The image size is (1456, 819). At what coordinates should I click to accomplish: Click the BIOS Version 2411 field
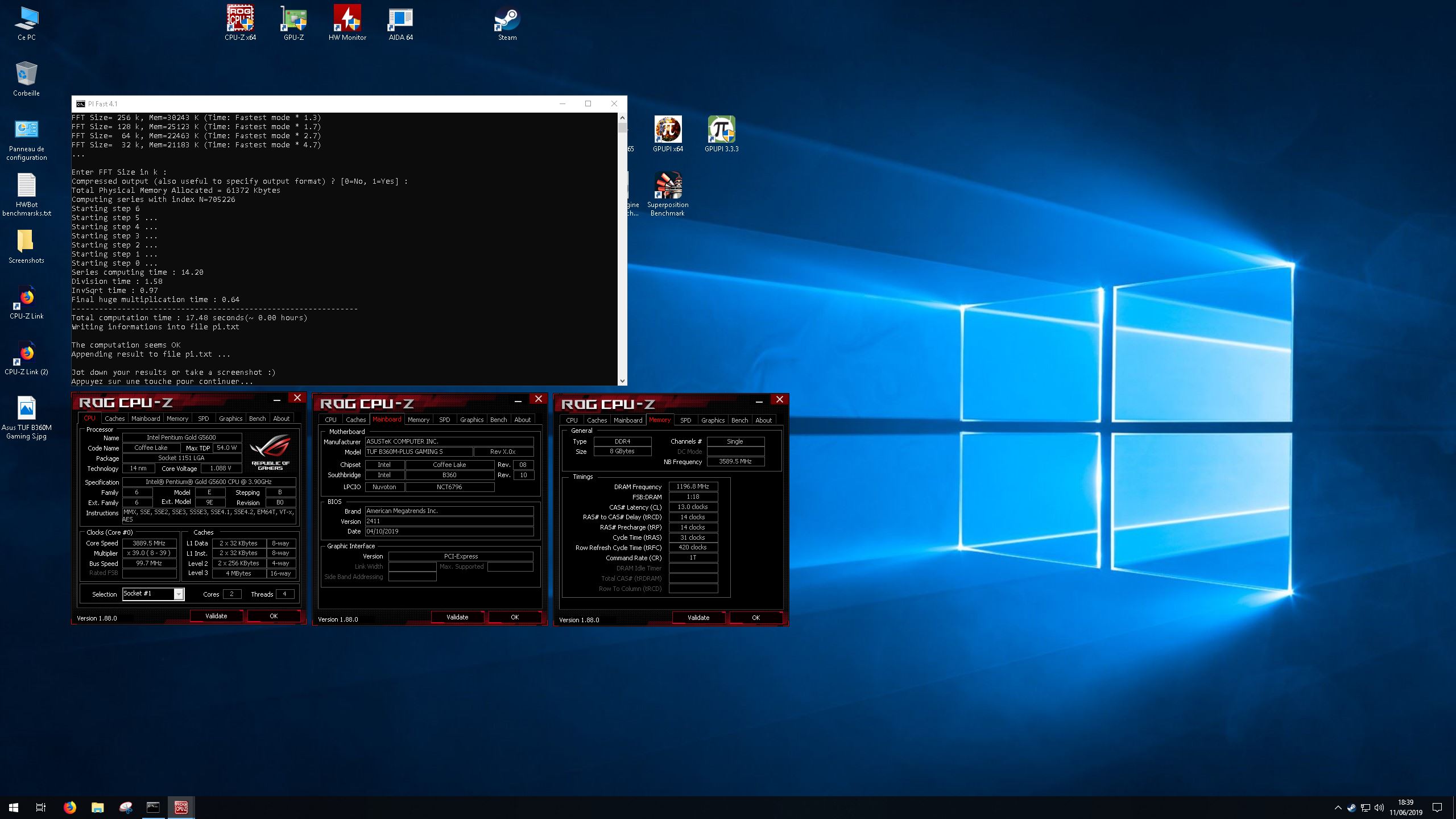point(449,521)
